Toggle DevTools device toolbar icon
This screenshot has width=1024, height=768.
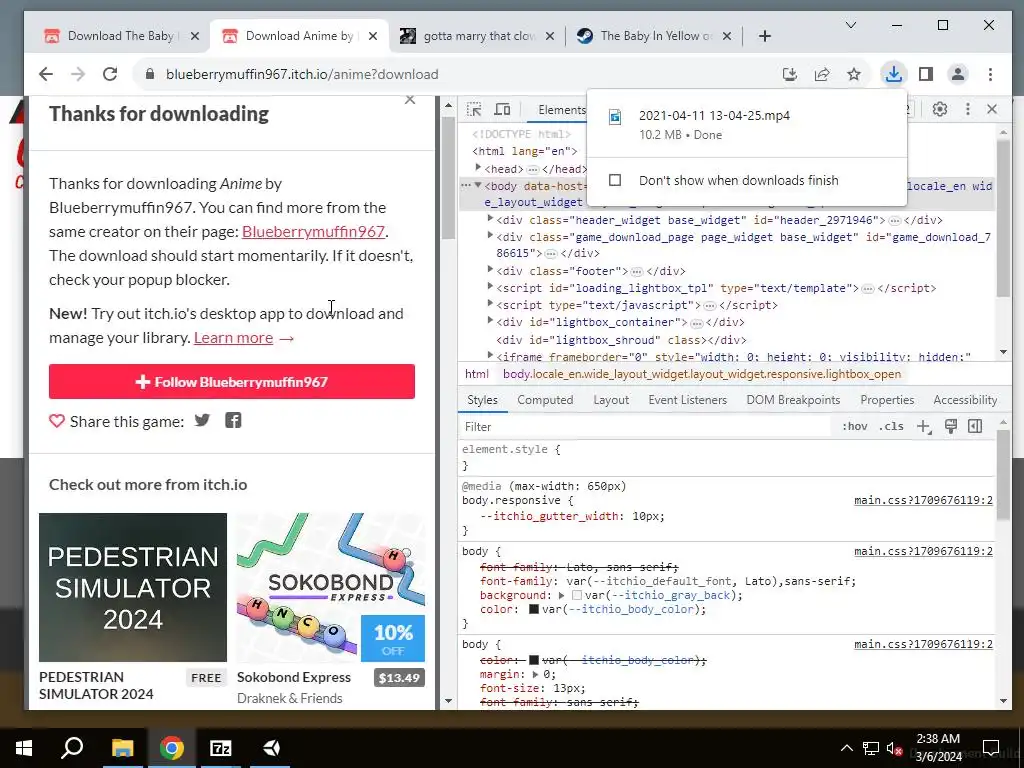click(x=502, y=110)
